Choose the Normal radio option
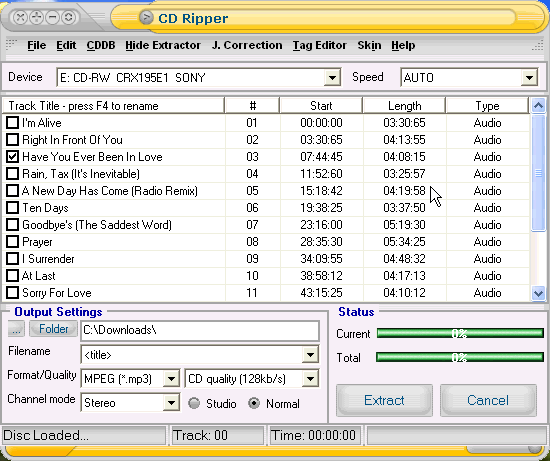The image size is (550, 461). 254,403
